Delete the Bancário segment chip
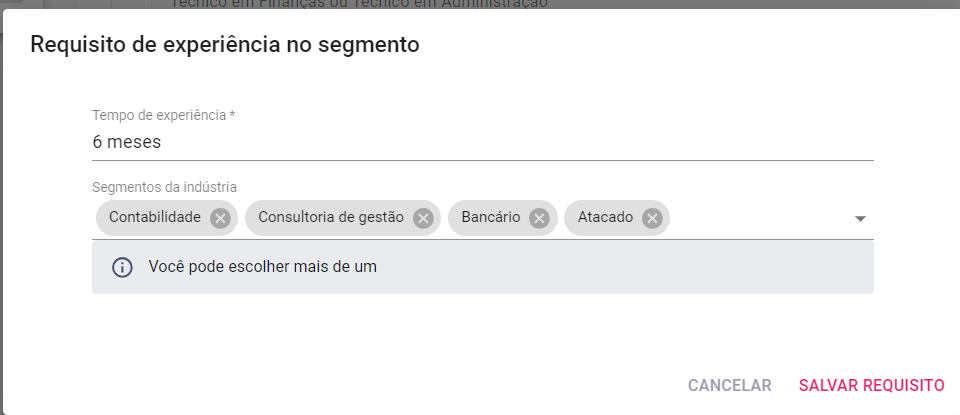 (x=539, y=218)
